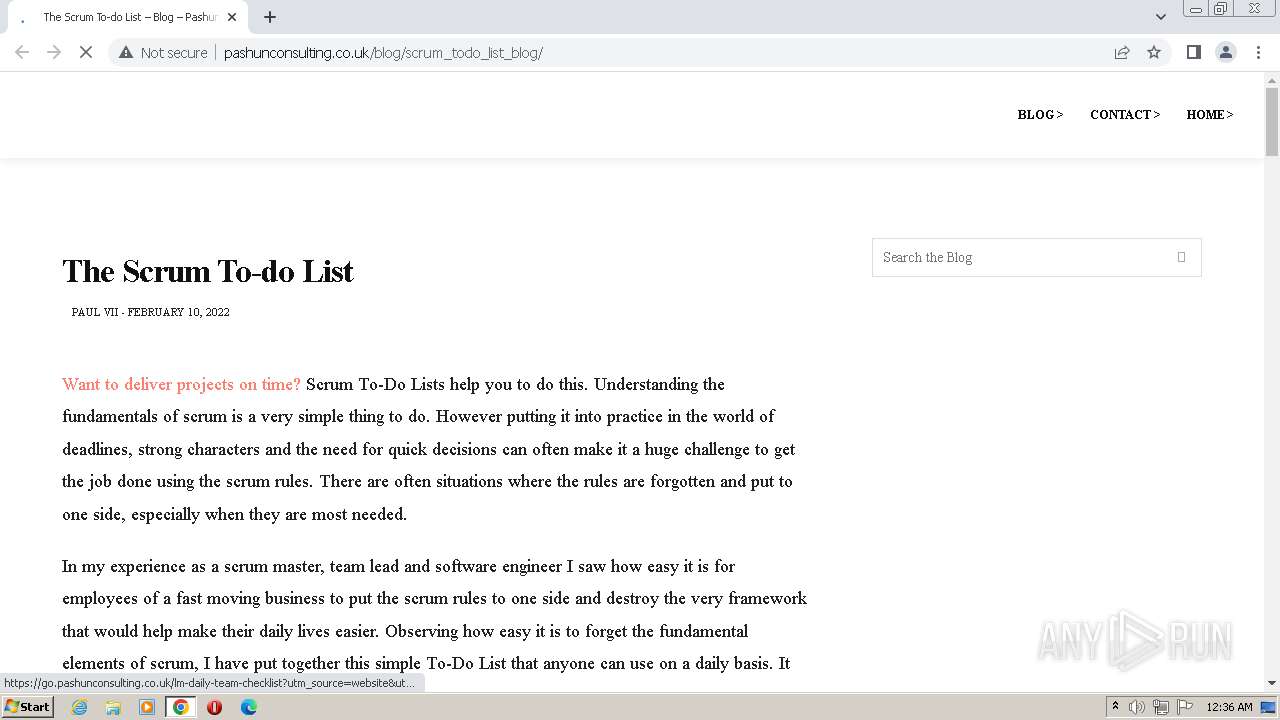Open the volume speaker tray icon
The height and width of the screenshot is (720, 1280).
click(x=1137, y=707)
